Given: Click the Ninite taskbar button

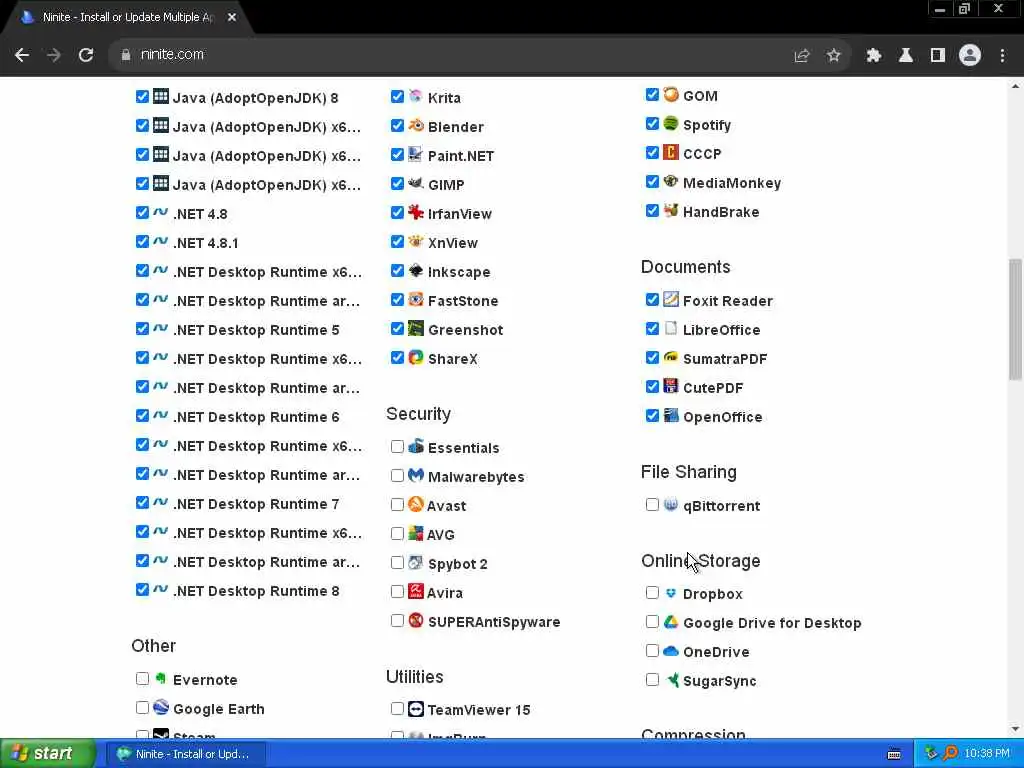Looking at the screenshot, I should (185, 754).
